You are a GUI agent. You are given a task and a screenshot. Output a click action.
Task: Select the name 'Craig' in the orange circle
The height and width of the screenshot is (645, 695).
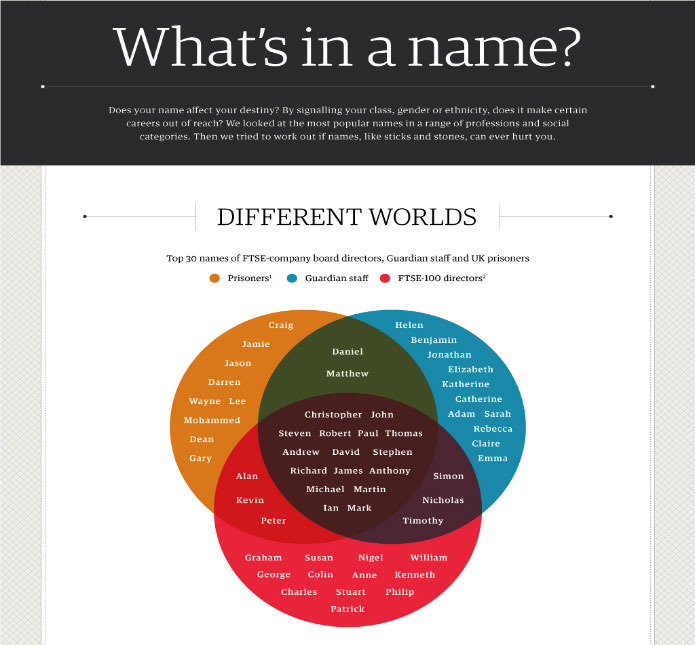pyautogui.click(x=280, y=325)
